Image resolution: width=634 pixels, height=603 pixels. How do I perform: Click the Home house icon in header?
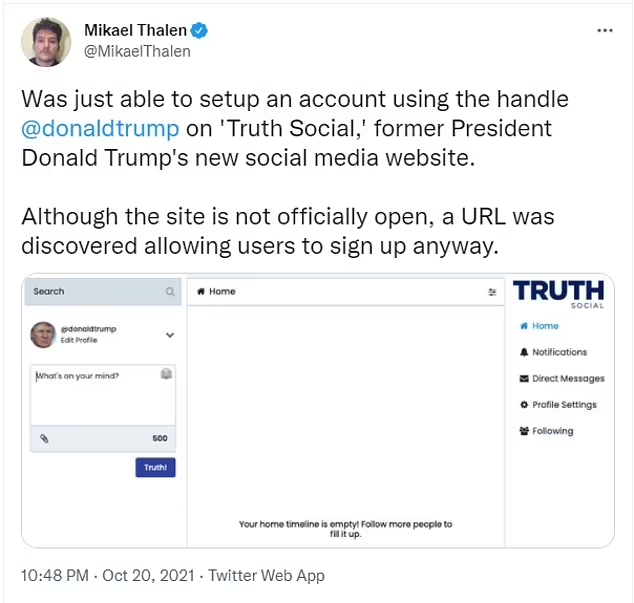201,292
